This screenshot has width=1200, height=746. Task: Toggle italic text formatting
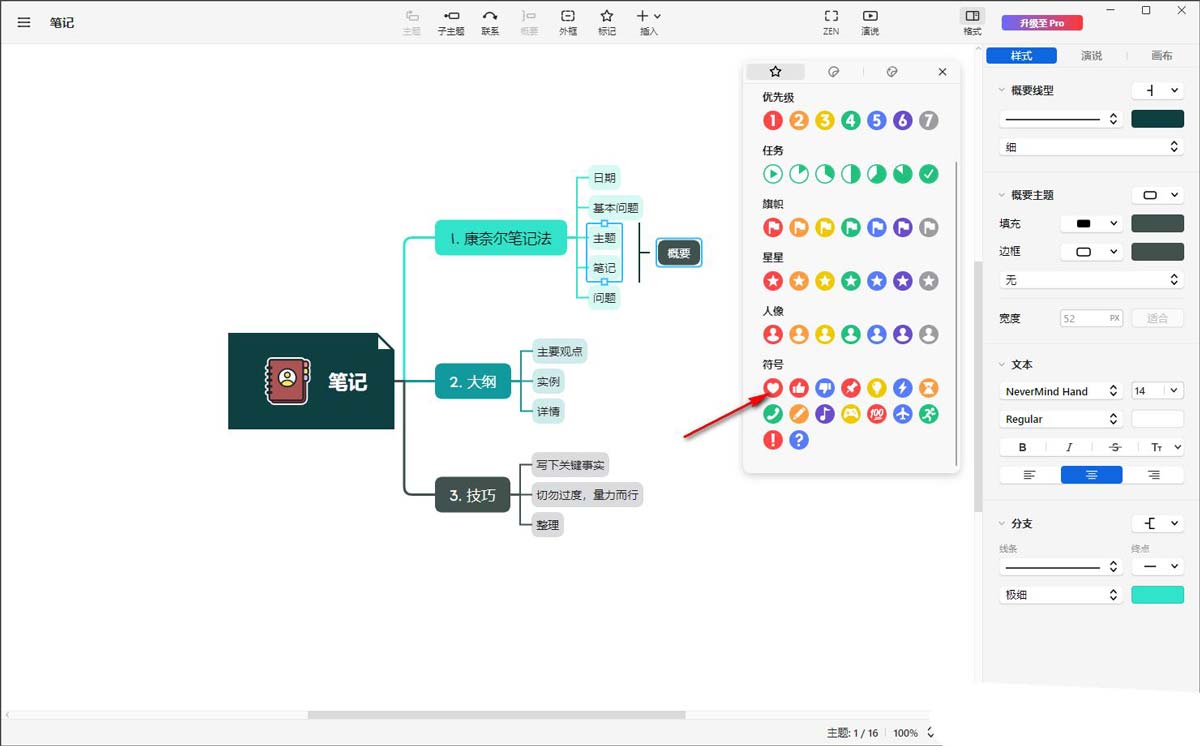[x=1069, y=447]
